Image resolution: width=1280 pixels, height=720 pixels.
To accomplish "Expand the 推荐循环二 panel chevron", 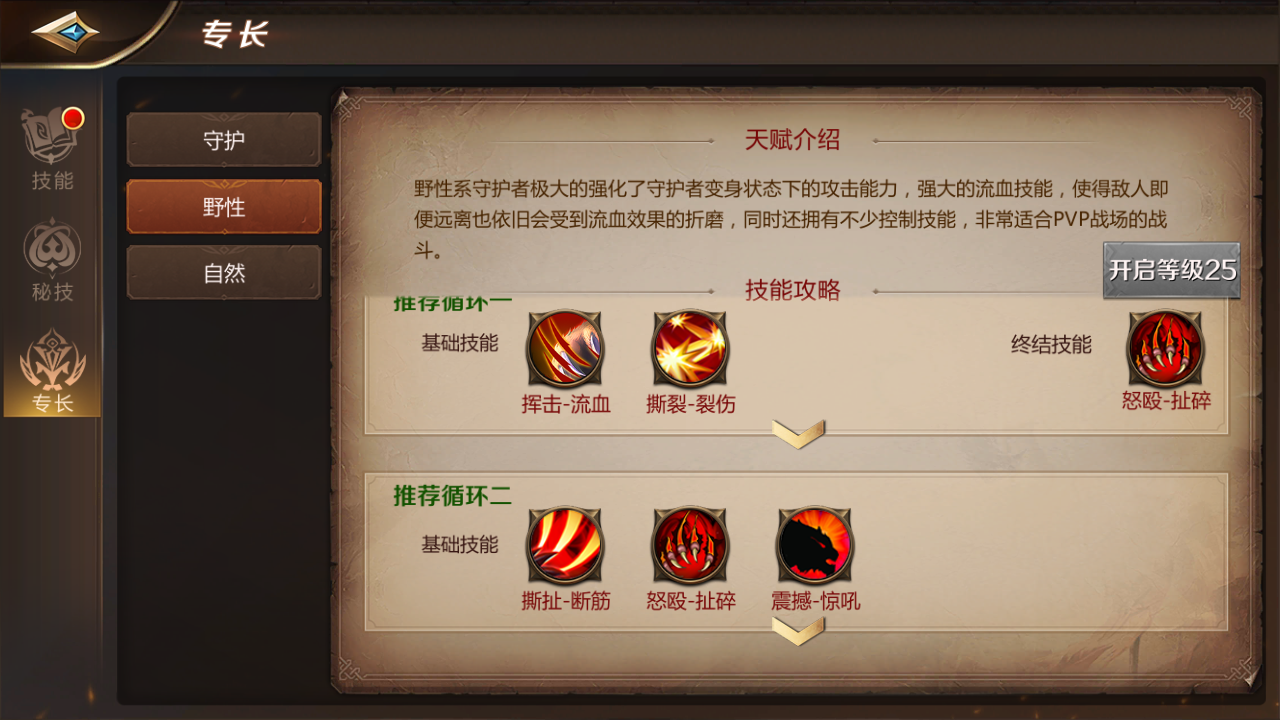I will pyautogui.click(x=798, y=630).
